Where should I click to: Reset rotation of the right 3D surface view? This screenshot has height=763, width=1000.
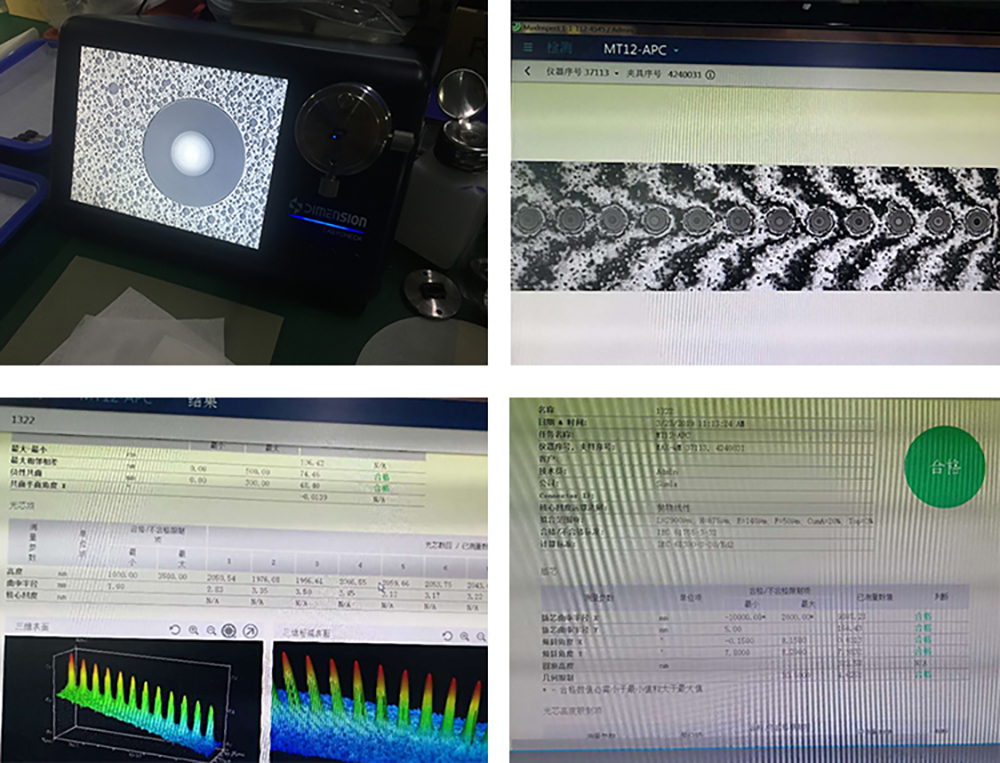447,636
